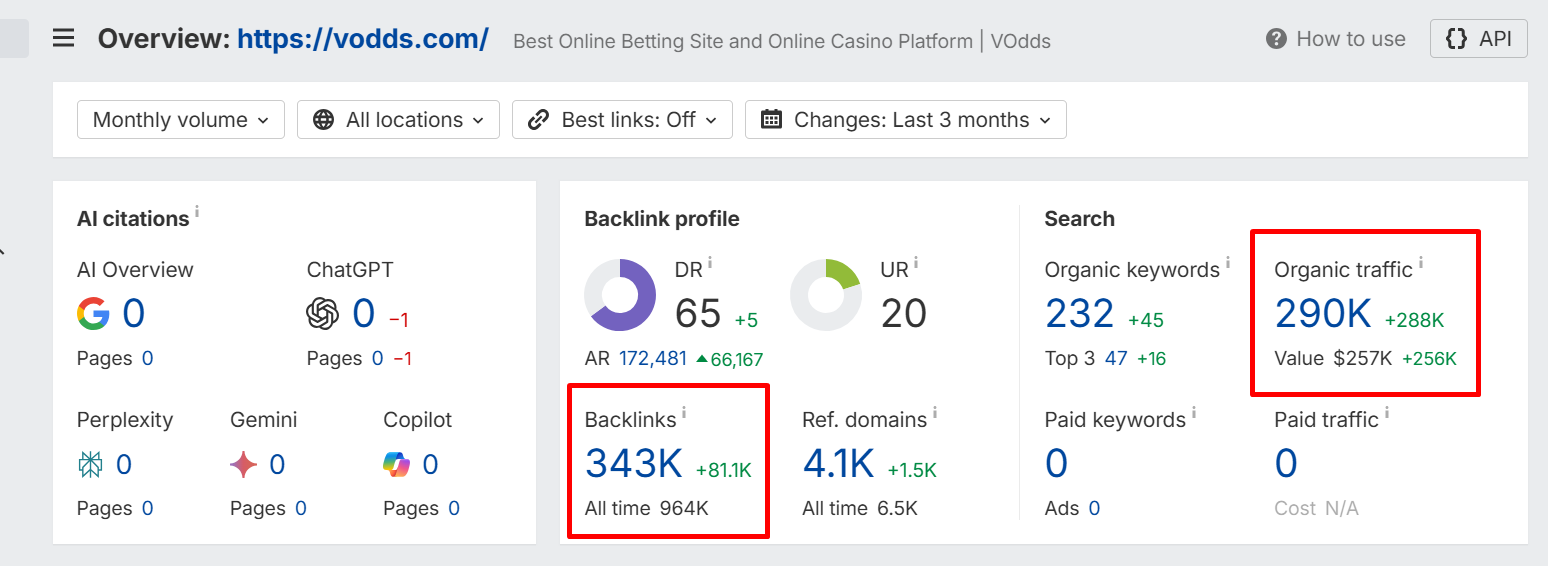Open the vodds.com URL link
The image size is (1548, 566).
pos(363,39)
